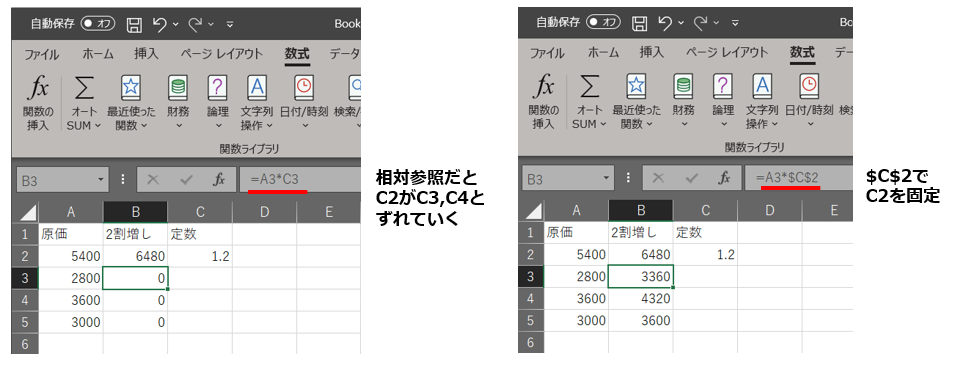Click cell 3000 in right sheet
Viewport: 955px width, 366px height.
click(576, 320)
